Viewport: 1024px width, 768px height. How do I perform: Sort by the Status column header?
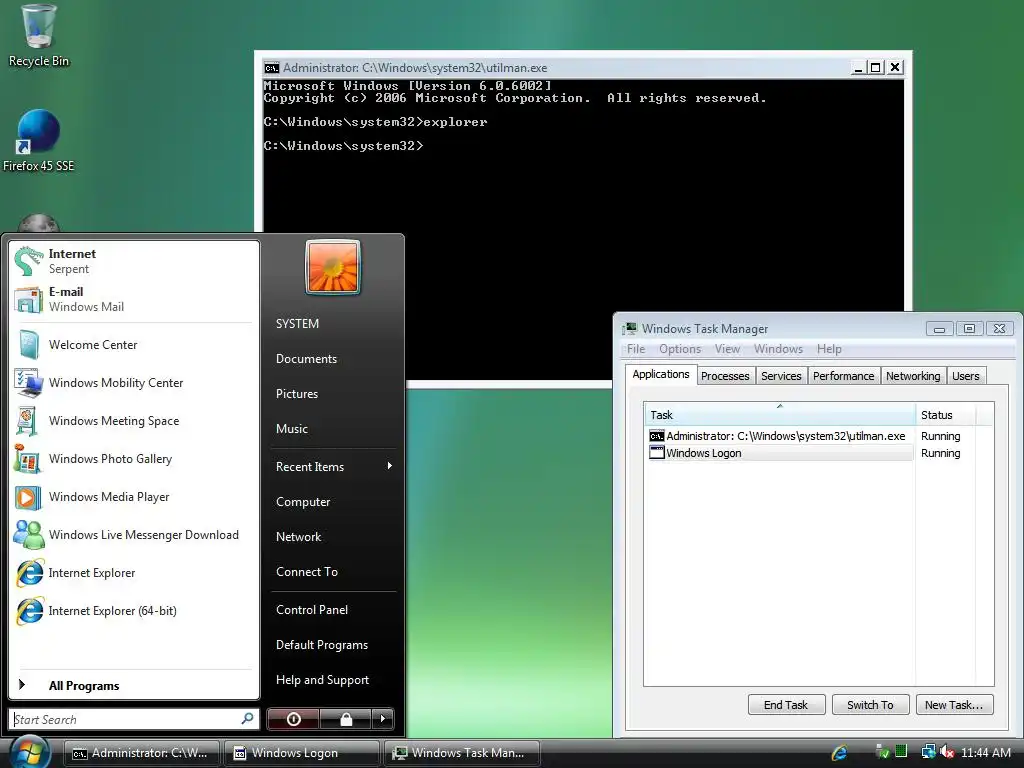[945, 415]
